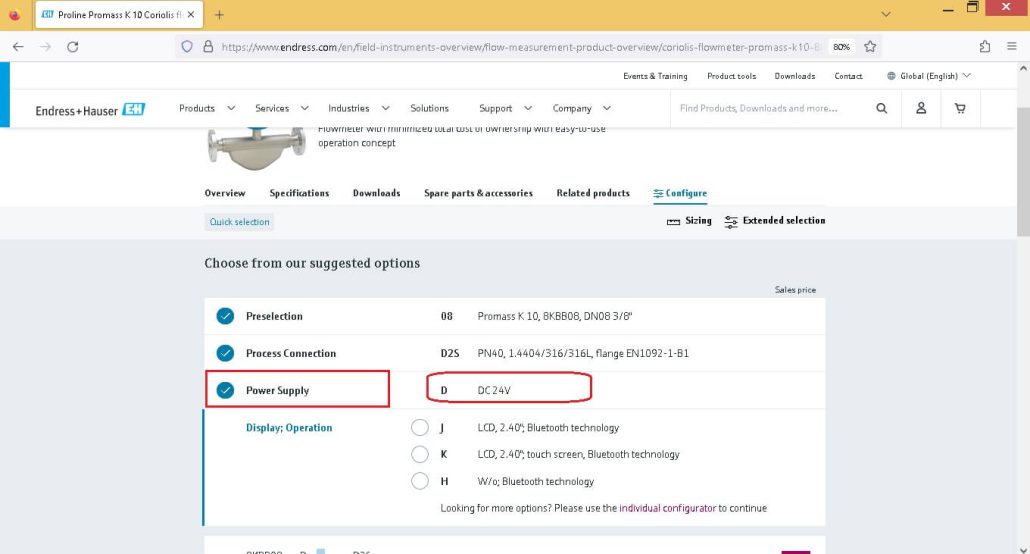This screenshot has height=554, width=1030.
Task: Click the flowmeter product image
Action: point(257,149)
